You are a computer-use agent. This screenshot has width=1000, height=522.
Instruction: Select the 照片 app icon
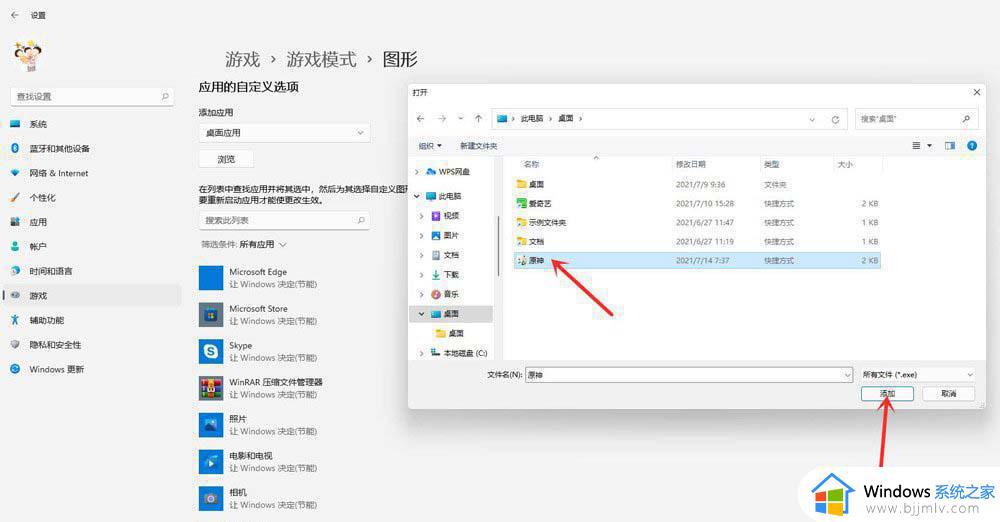(210, 425)
